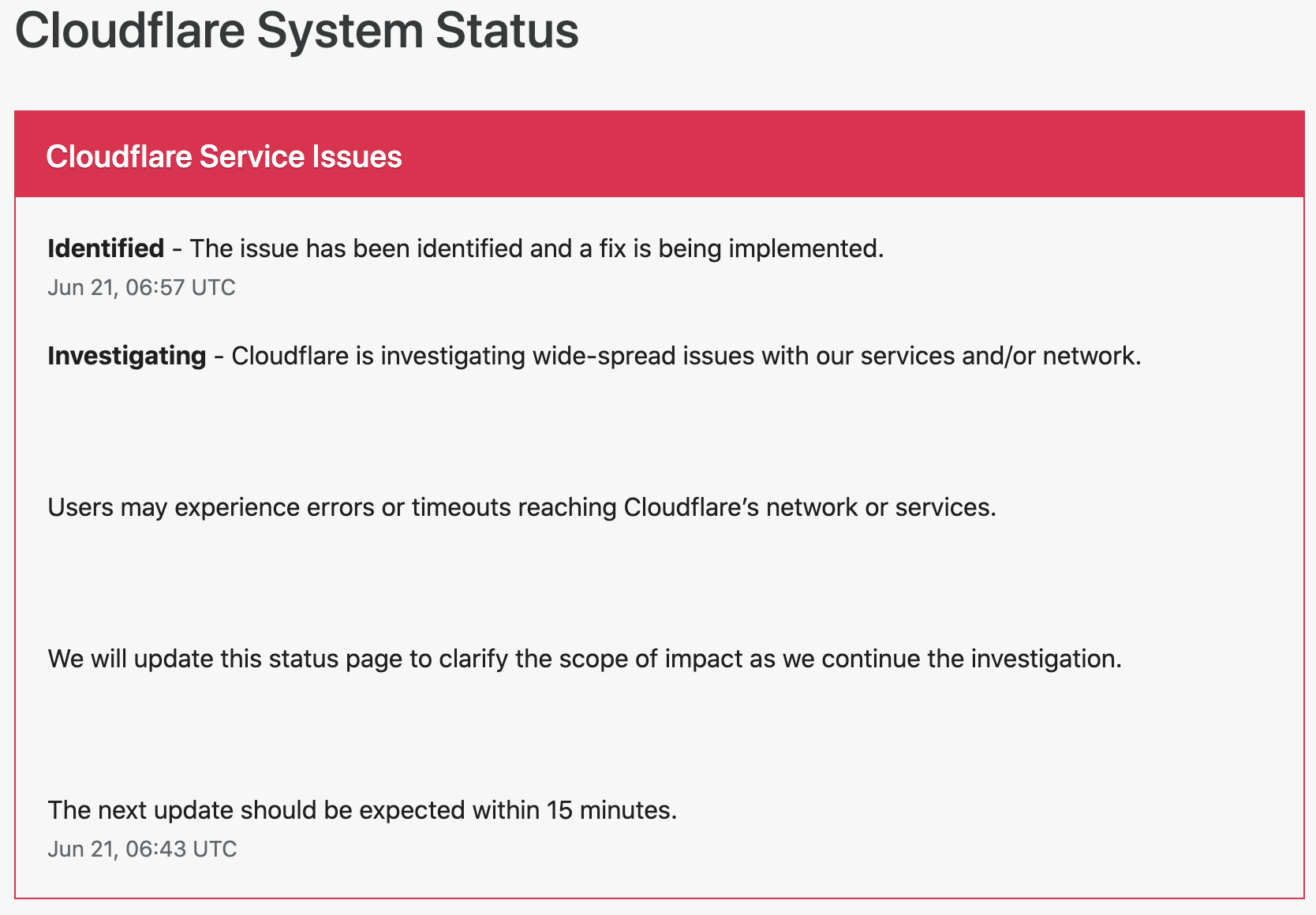
Task: Open the Cloudflare Service Issues incident link
Action: pyautogui.click(x=224, y=157)
